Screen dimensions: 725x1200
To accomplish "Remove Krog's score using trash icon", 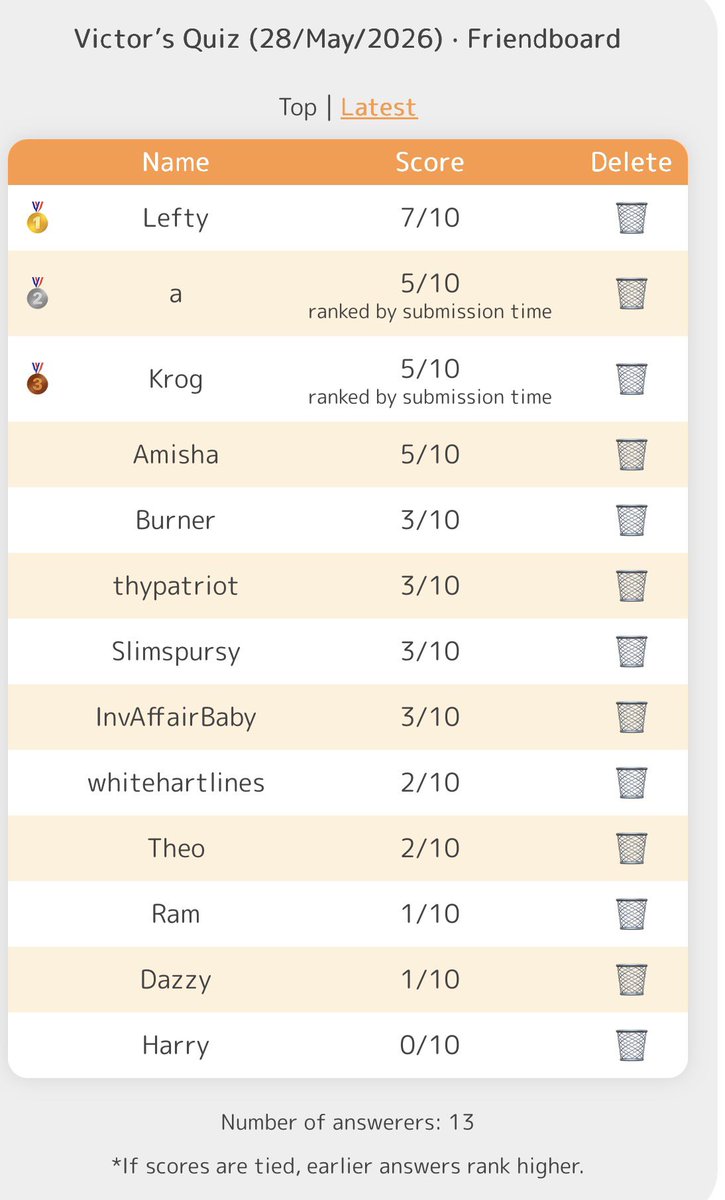I will [x=632, y=378].
